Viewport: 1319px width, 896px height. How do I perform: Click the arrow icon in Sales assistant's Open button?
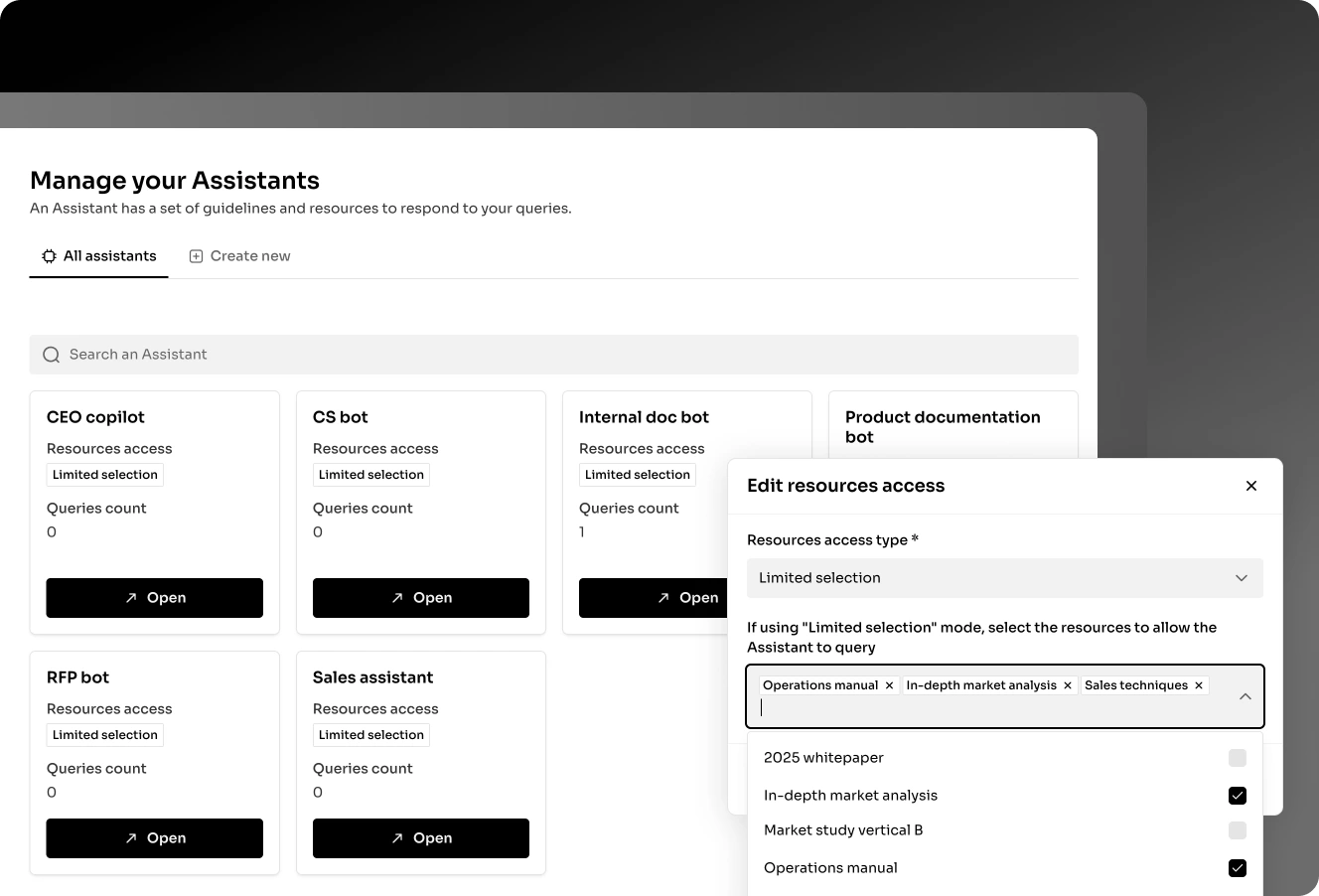click(x=397, y=837)
